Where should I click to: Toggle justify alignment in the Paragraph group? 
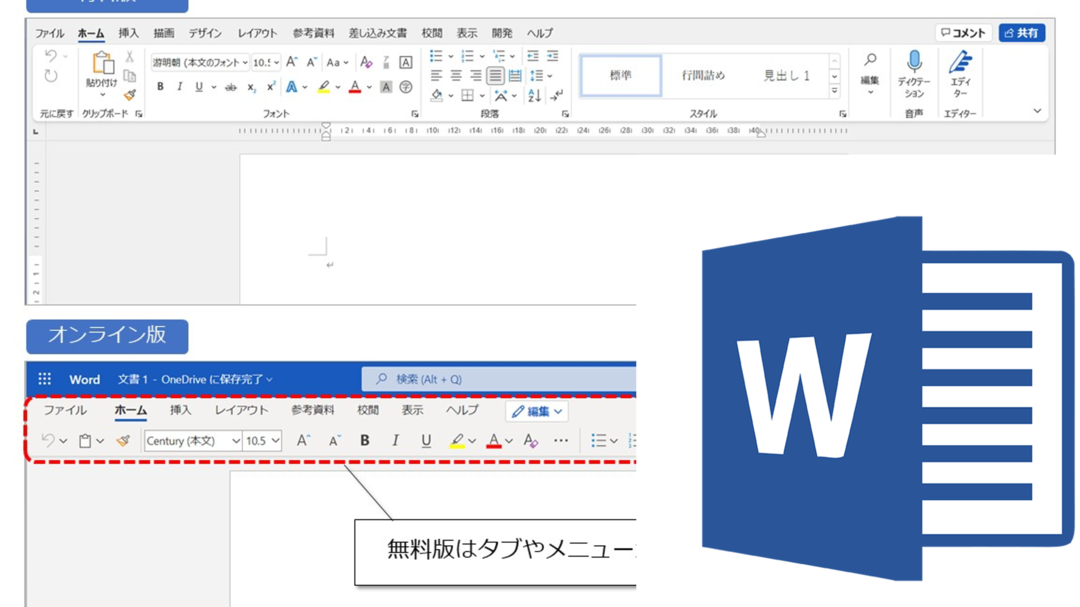click(496, 75)
